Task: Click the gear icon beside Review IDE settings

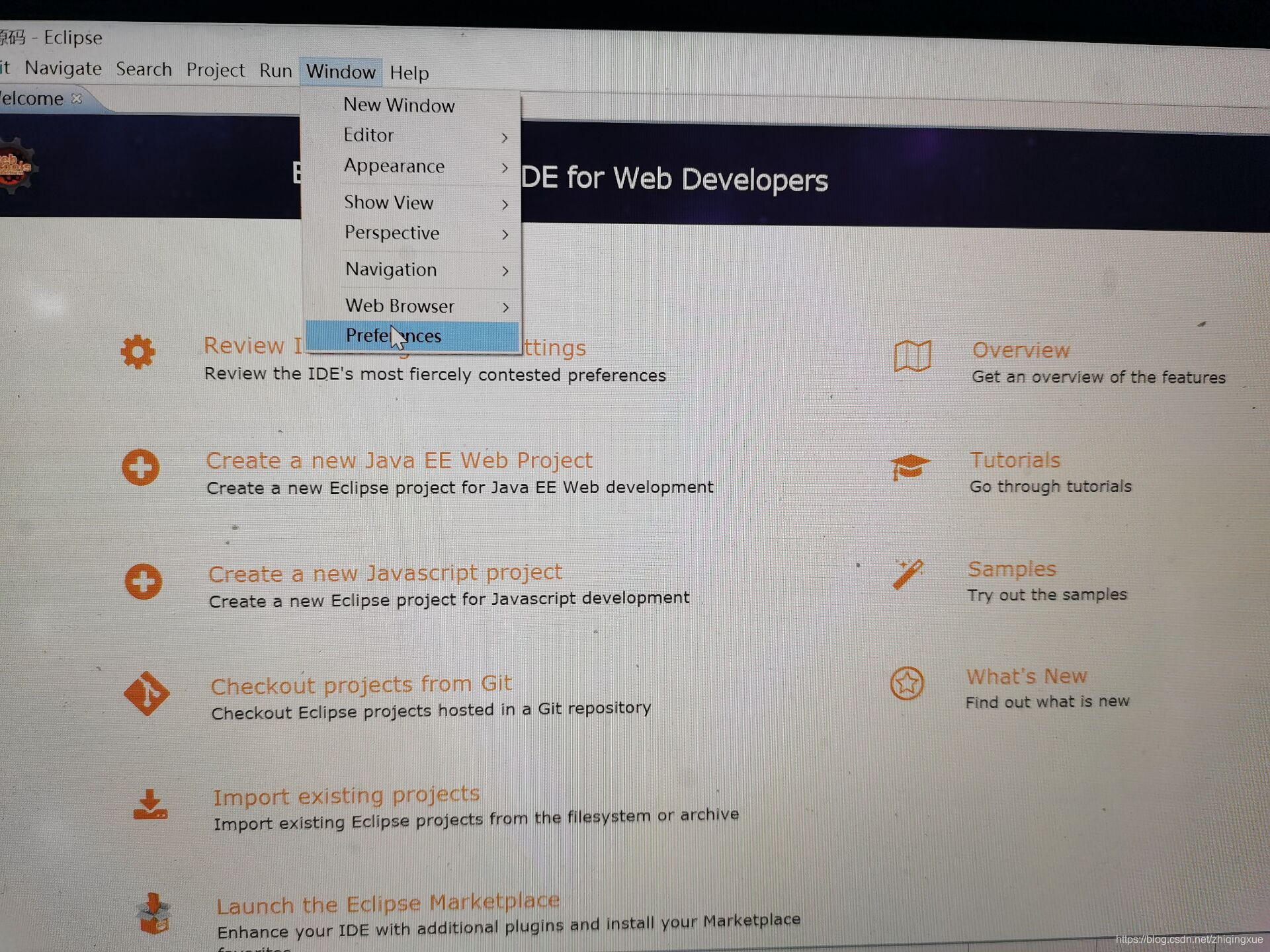Action: coord(138,352)
